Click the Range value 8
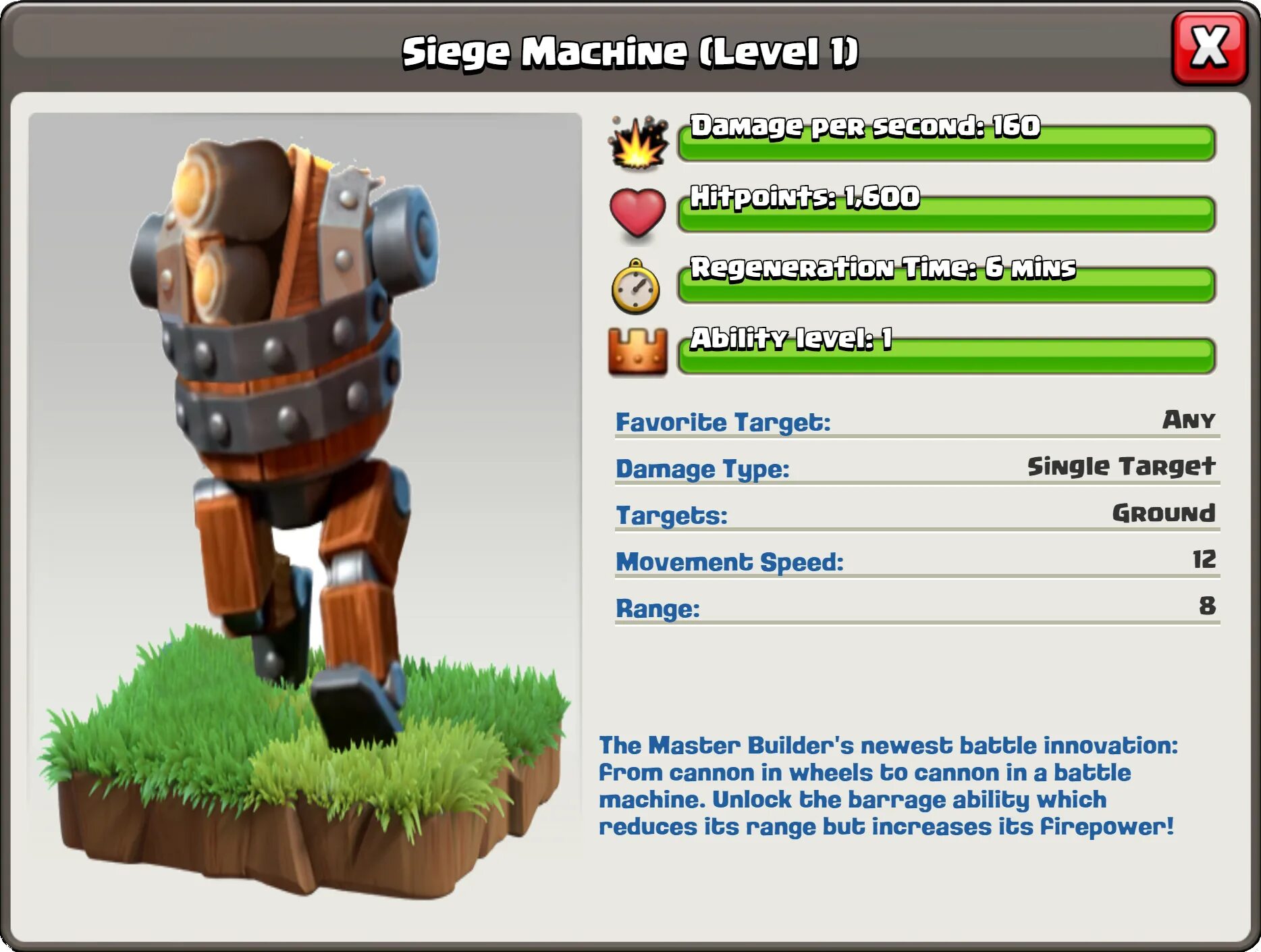The width and height of the screenshot is (1261, 952). pyautogui.click(x=1207, y=606)
